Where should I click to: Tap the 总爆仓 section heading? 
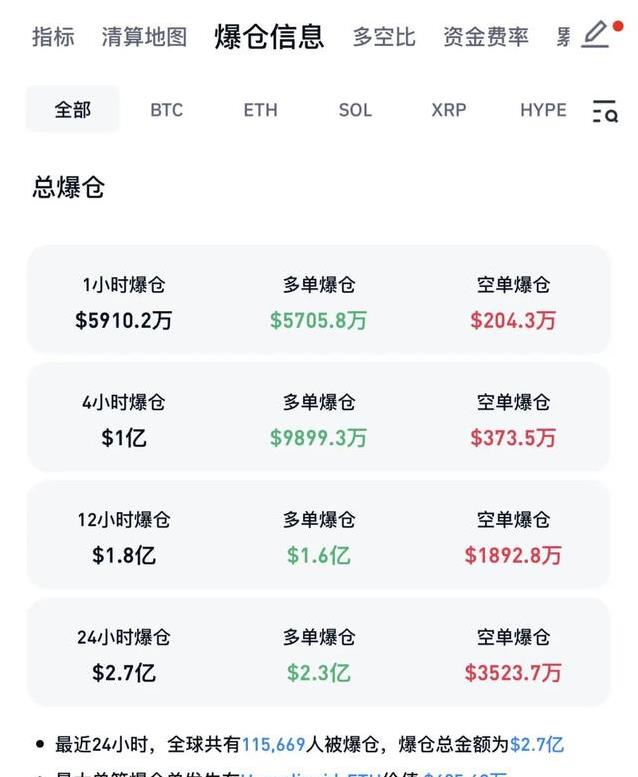pyautogui.click(x=69, y=187)
